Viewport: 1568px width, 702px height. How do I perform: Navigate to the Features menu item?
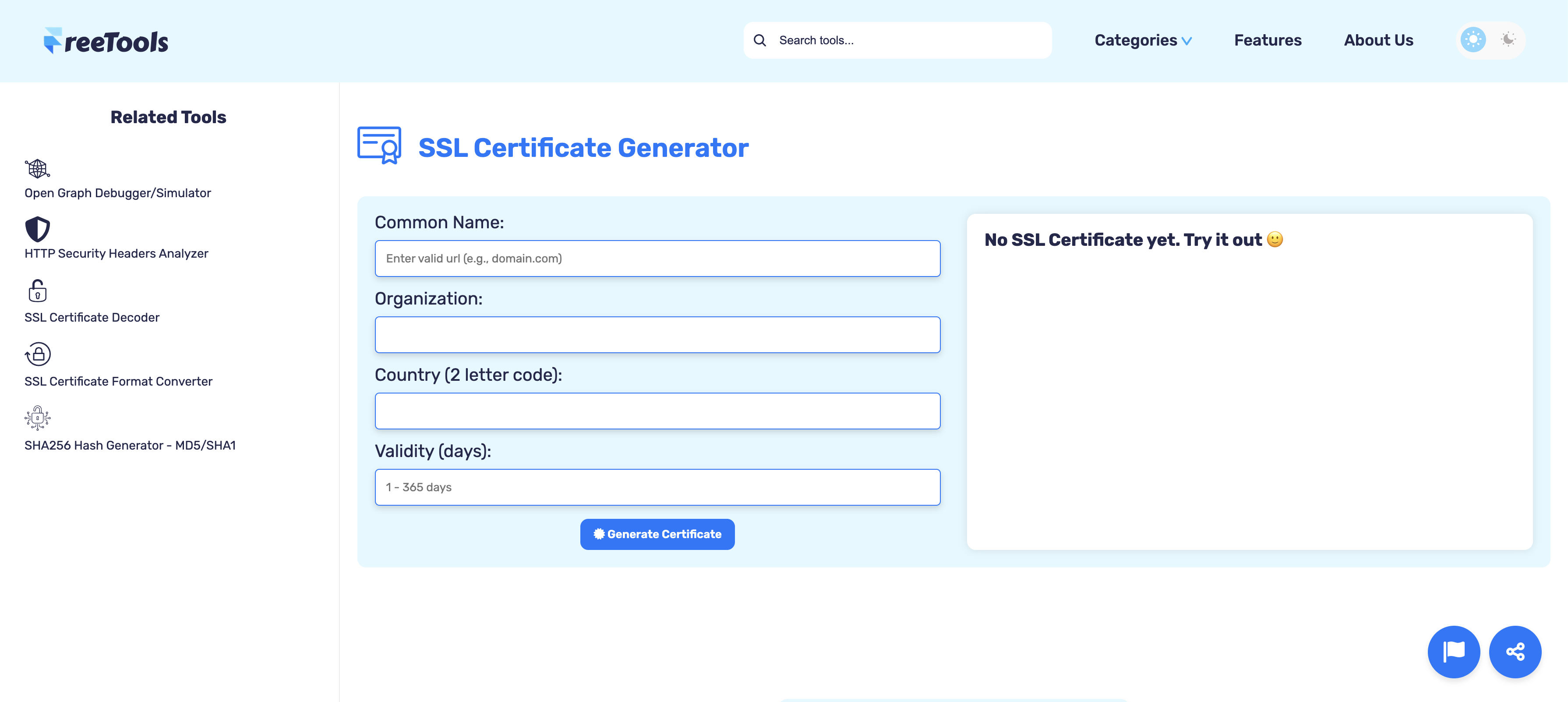(1267, 39)
